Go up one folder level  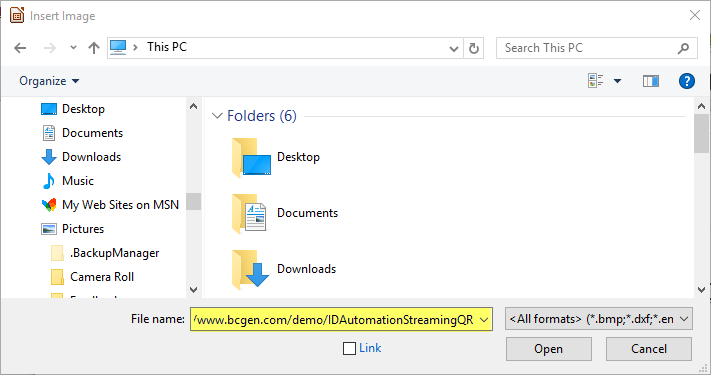(x=94, y=48)
